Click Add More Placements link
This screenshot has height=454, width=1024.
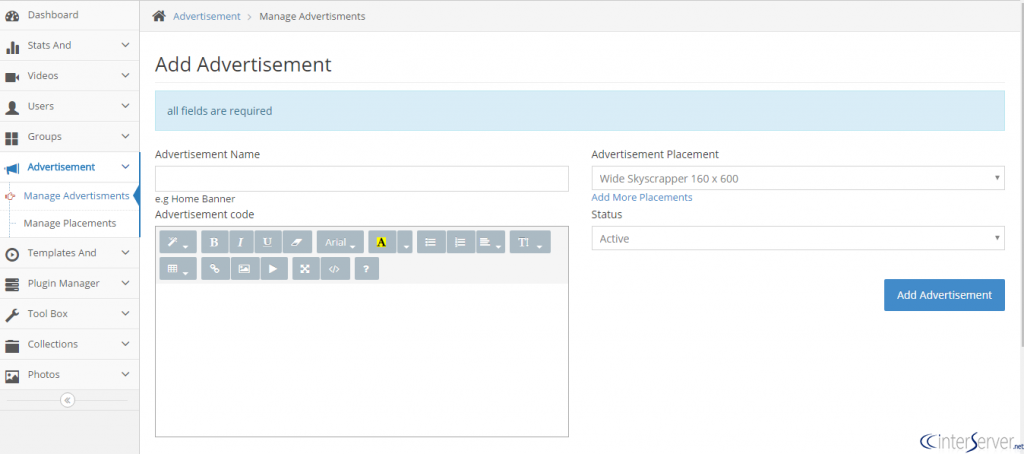[642, 197]
